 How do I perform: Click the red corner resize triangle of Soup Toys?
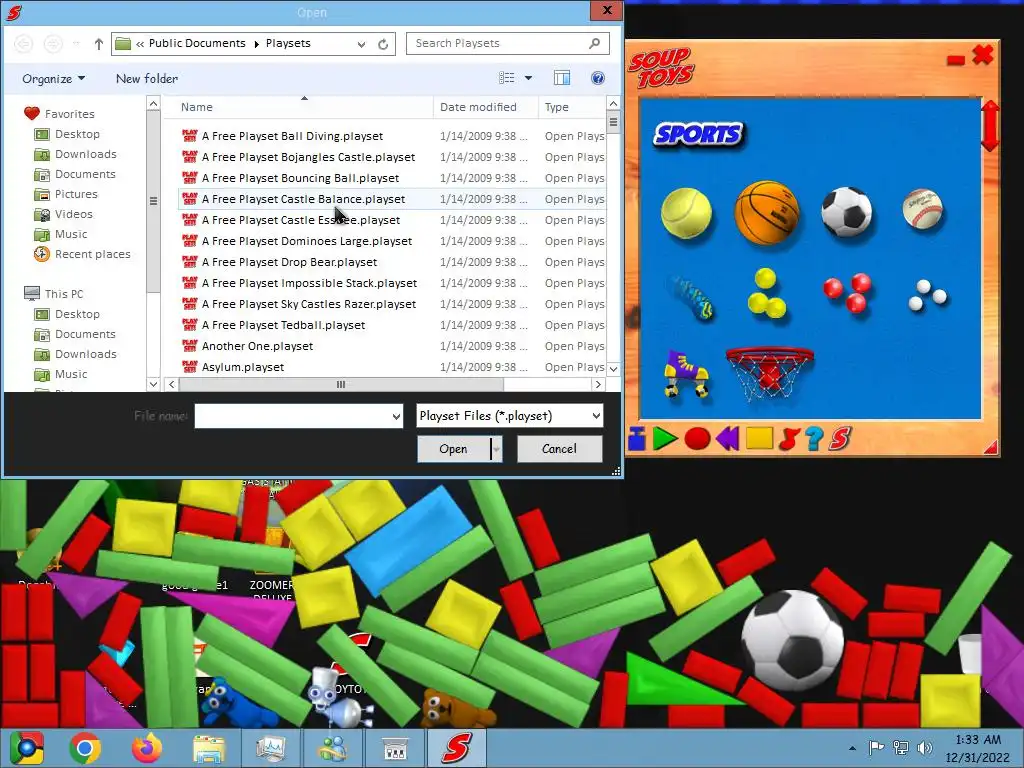tap(991, 447)
